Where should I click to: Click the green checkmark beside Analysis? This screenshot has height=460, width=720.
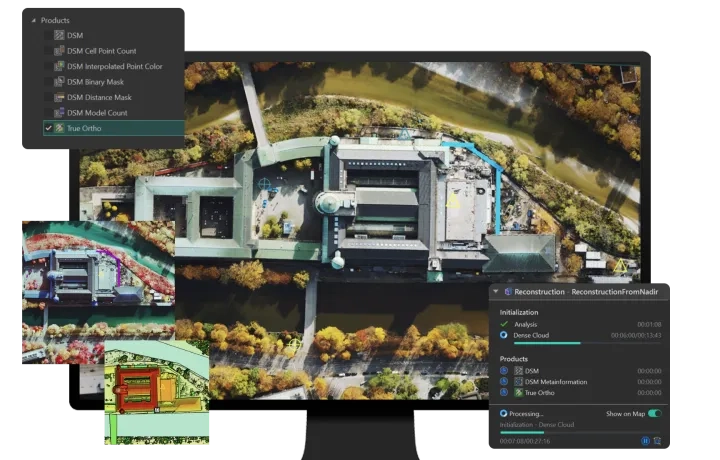(x=504, y=324)
